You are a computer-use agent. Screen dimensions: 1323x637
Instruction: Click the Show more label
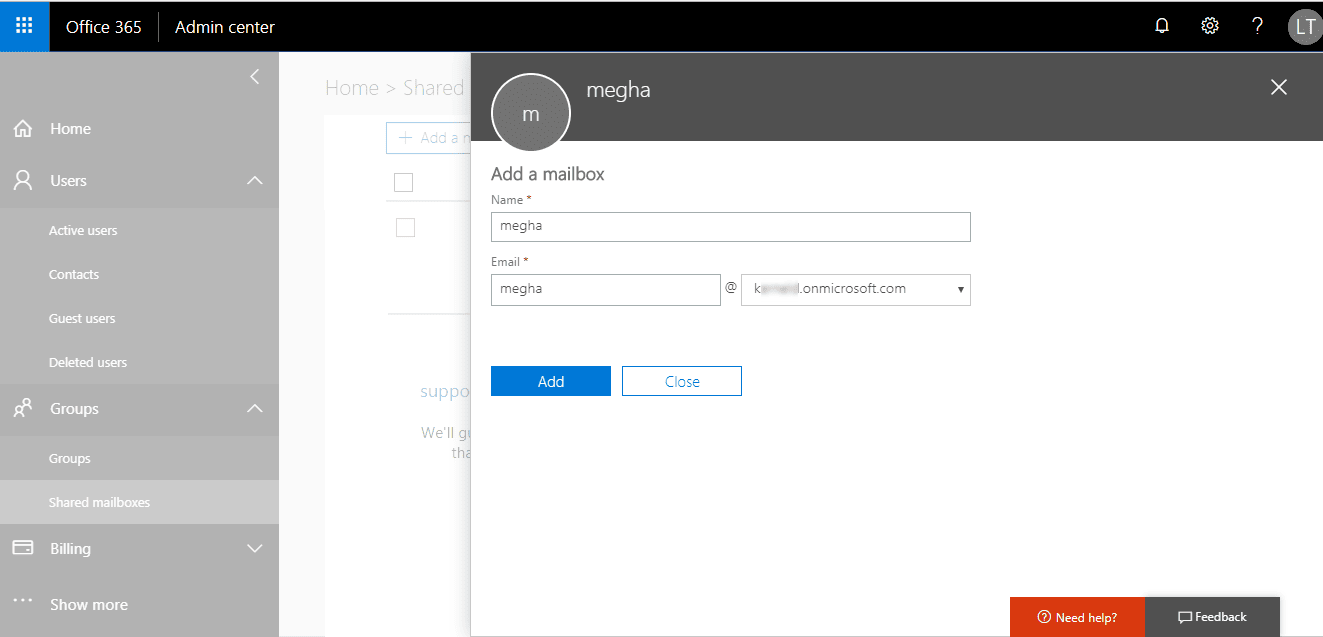click(89, 605)
